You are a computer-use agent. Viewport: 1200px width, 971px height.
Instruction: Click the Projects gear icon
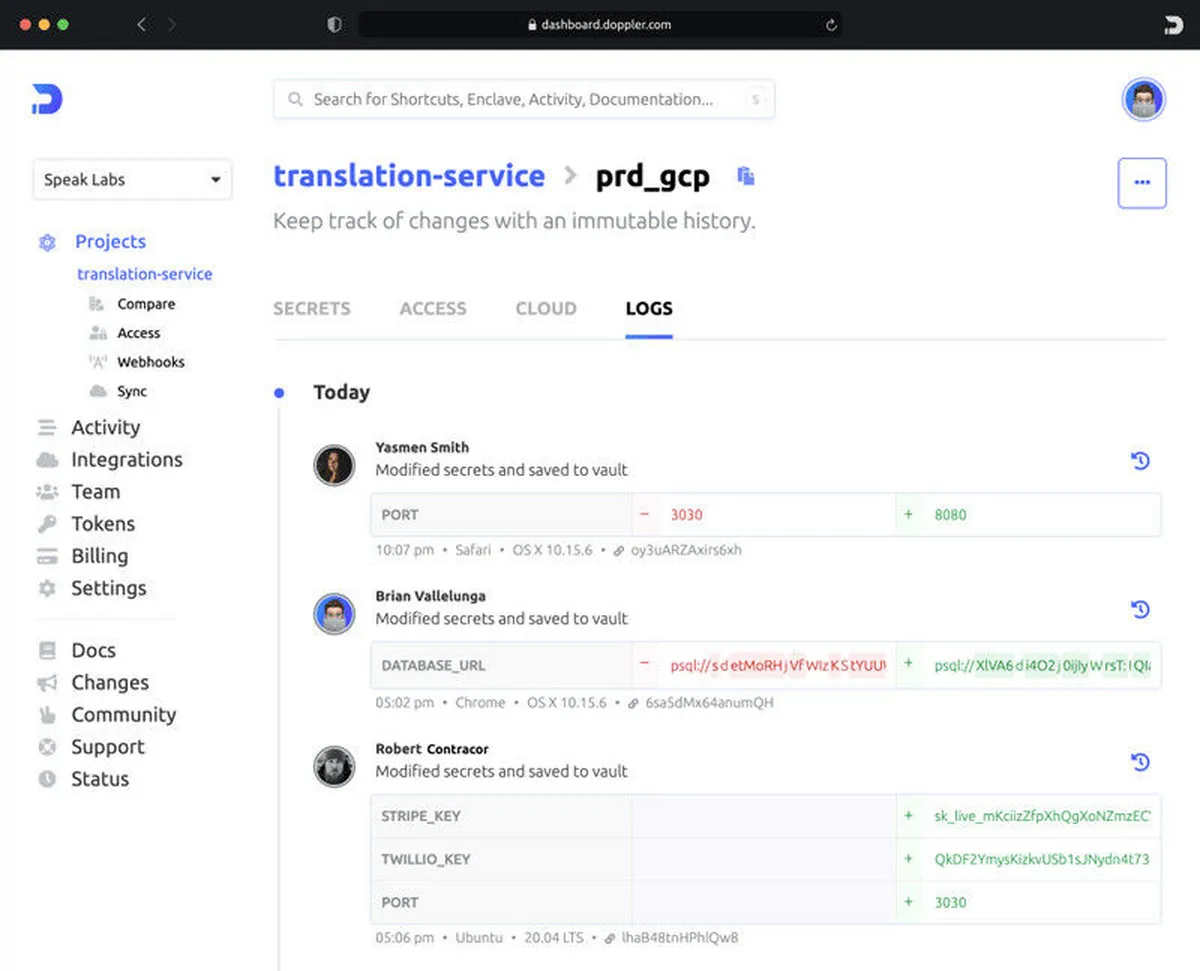tap(47, 242)
